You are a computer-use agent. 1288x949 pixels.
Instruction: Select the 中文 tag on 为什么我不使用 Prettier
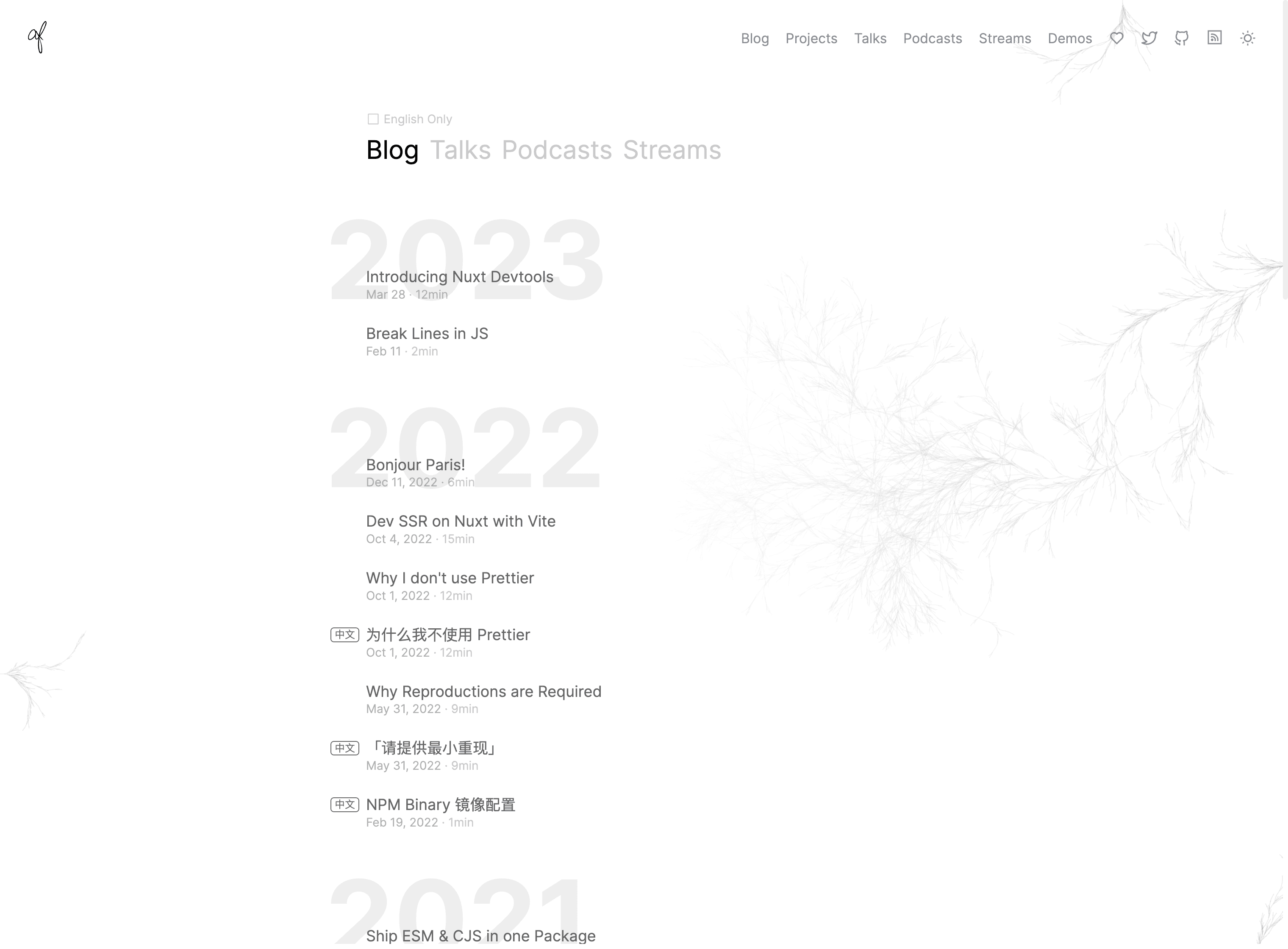pos(345,634)
